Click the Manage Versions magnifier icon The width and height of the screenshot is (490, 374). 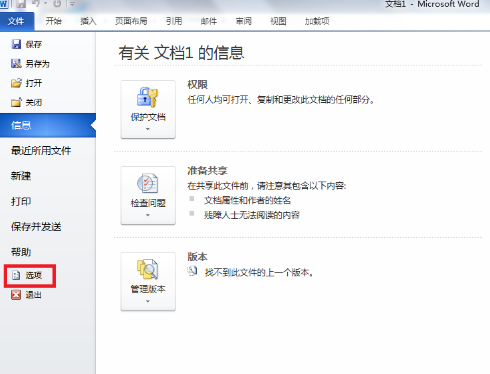coord(147,269)
